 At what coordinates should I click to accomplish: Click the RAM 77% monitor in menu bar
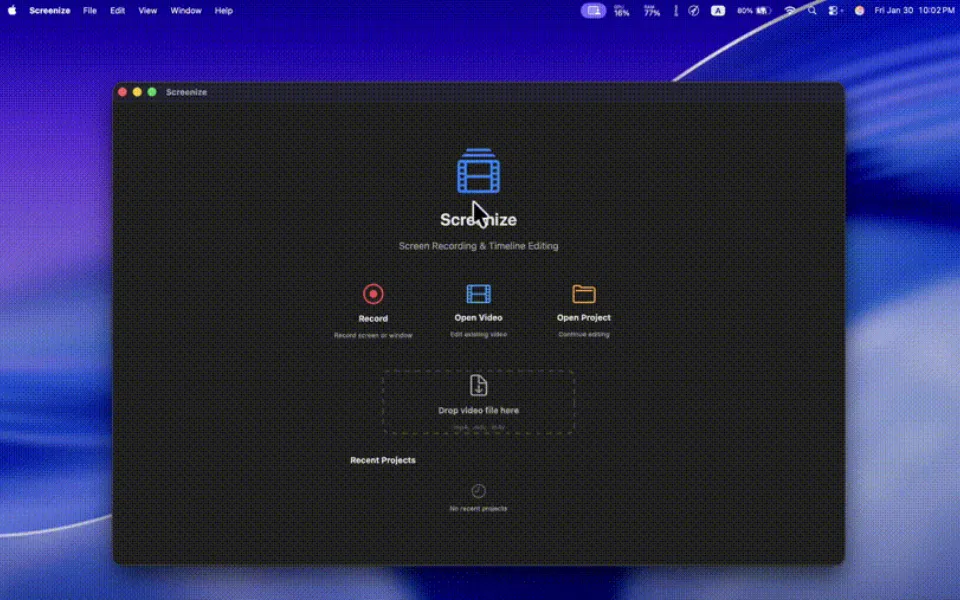point(651,10)
